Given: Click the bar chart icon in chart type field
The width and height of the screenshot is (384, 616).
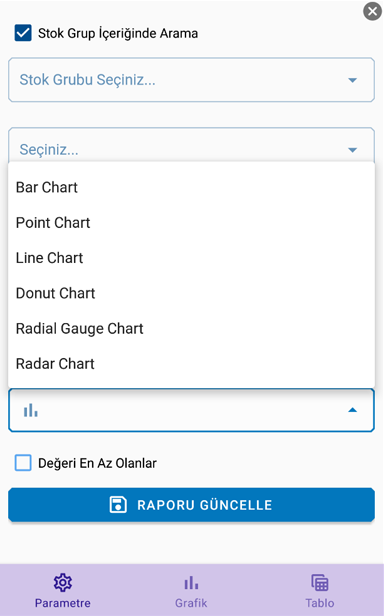Looking at the screenshot, I should (x=31, y=411).
